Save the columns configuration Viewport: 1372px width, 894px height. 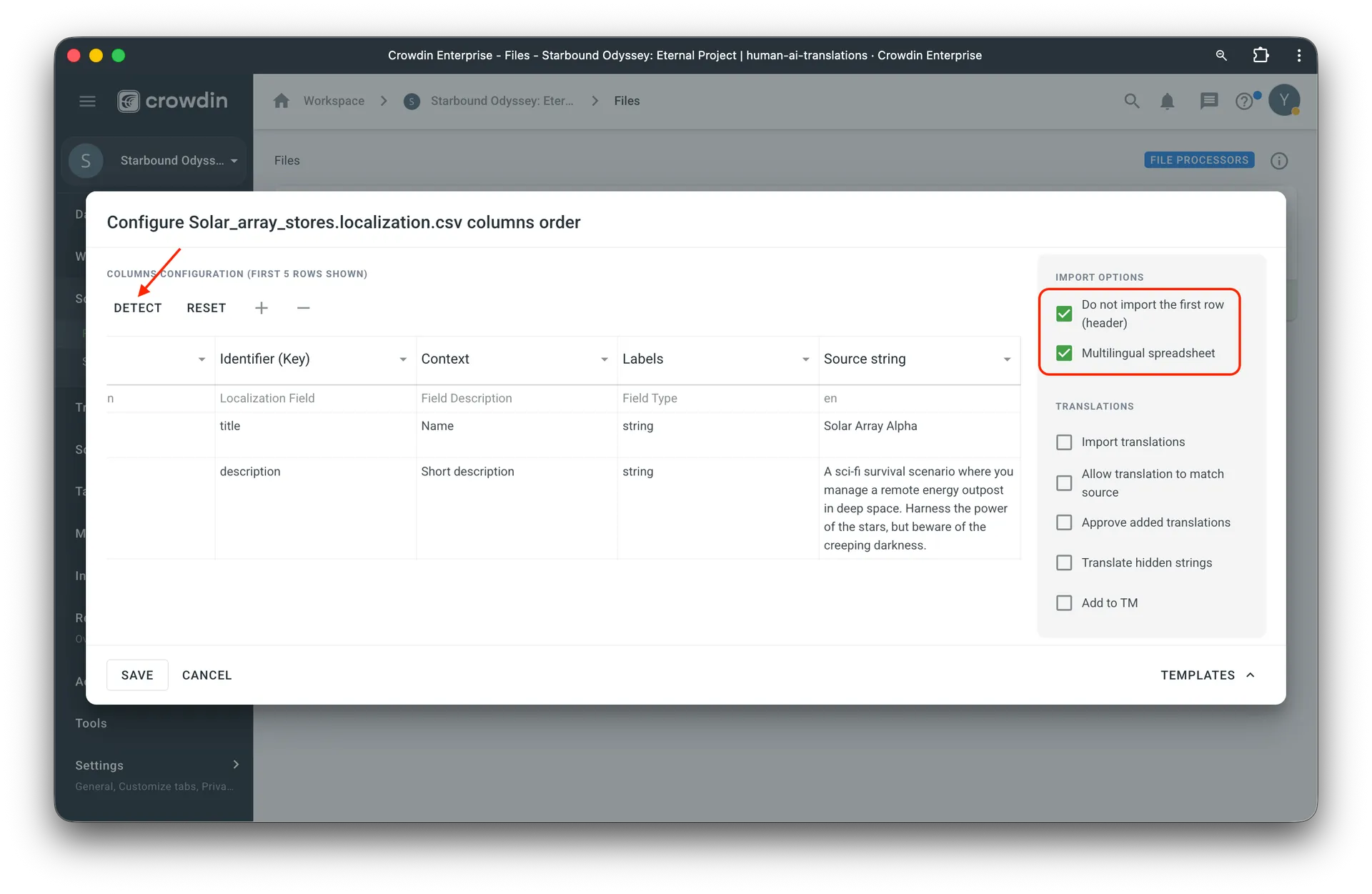click(x=137, y=675)
